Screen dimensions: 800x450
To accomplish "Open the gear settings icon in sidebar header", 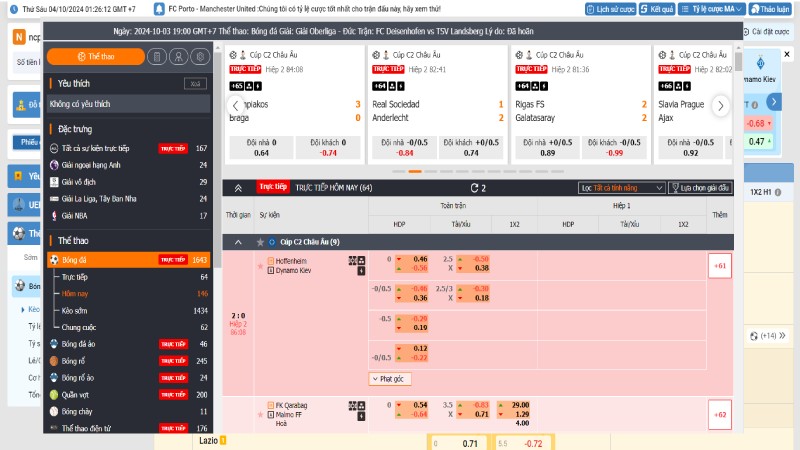I will 200,57.
